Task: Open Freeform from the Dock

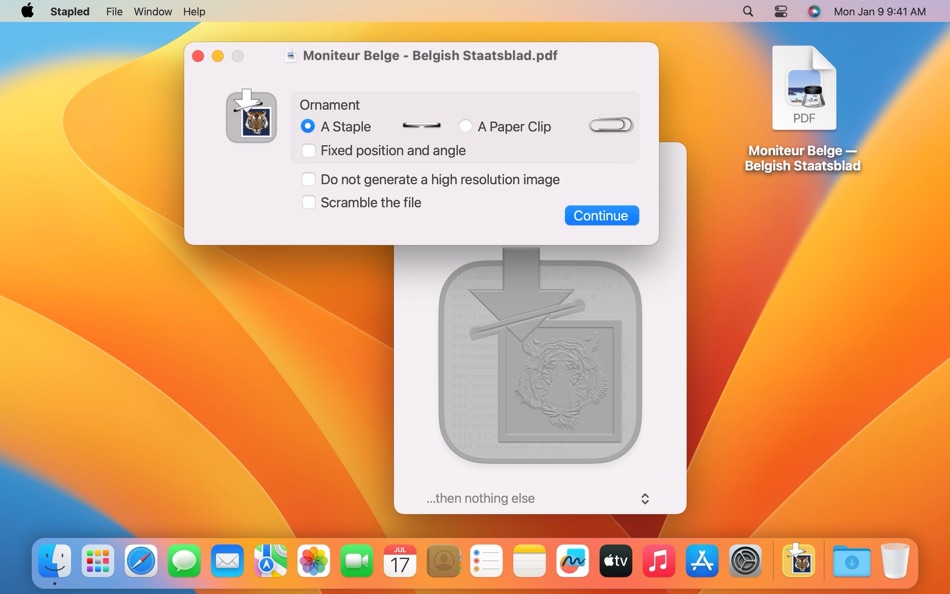Action: [573, 561]
